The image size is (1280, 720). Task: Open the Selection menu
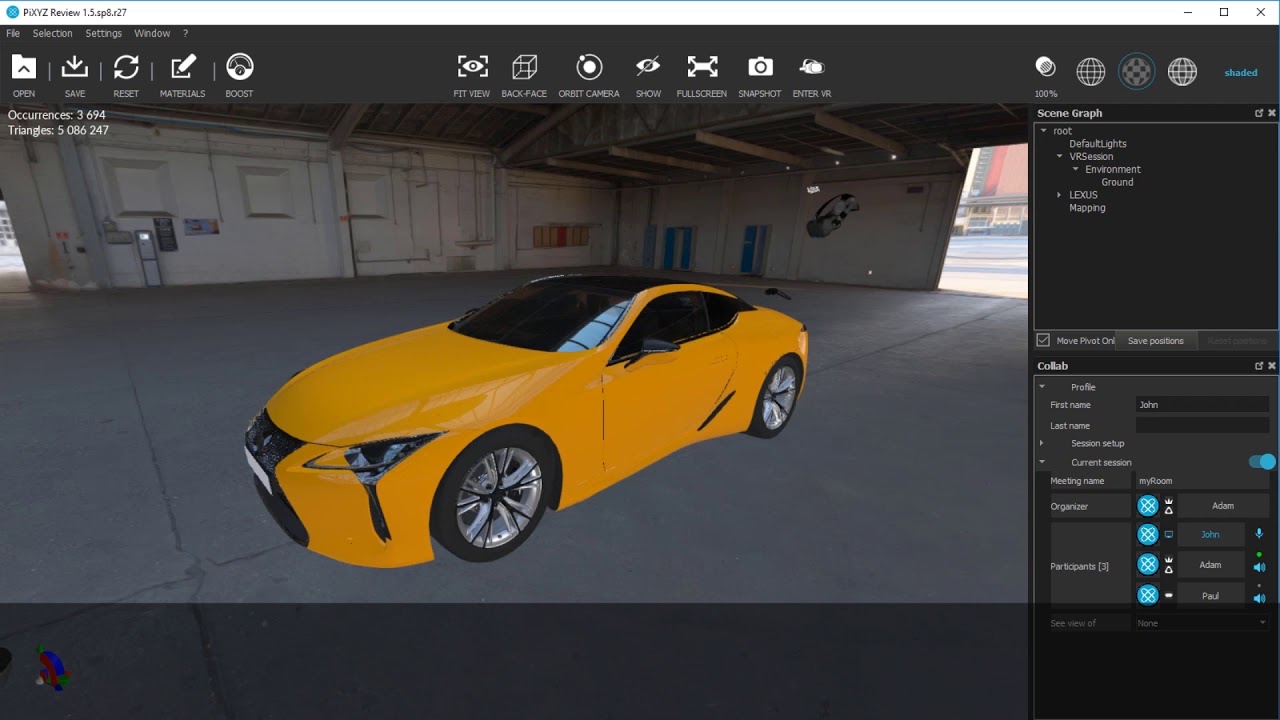(52, 33)
